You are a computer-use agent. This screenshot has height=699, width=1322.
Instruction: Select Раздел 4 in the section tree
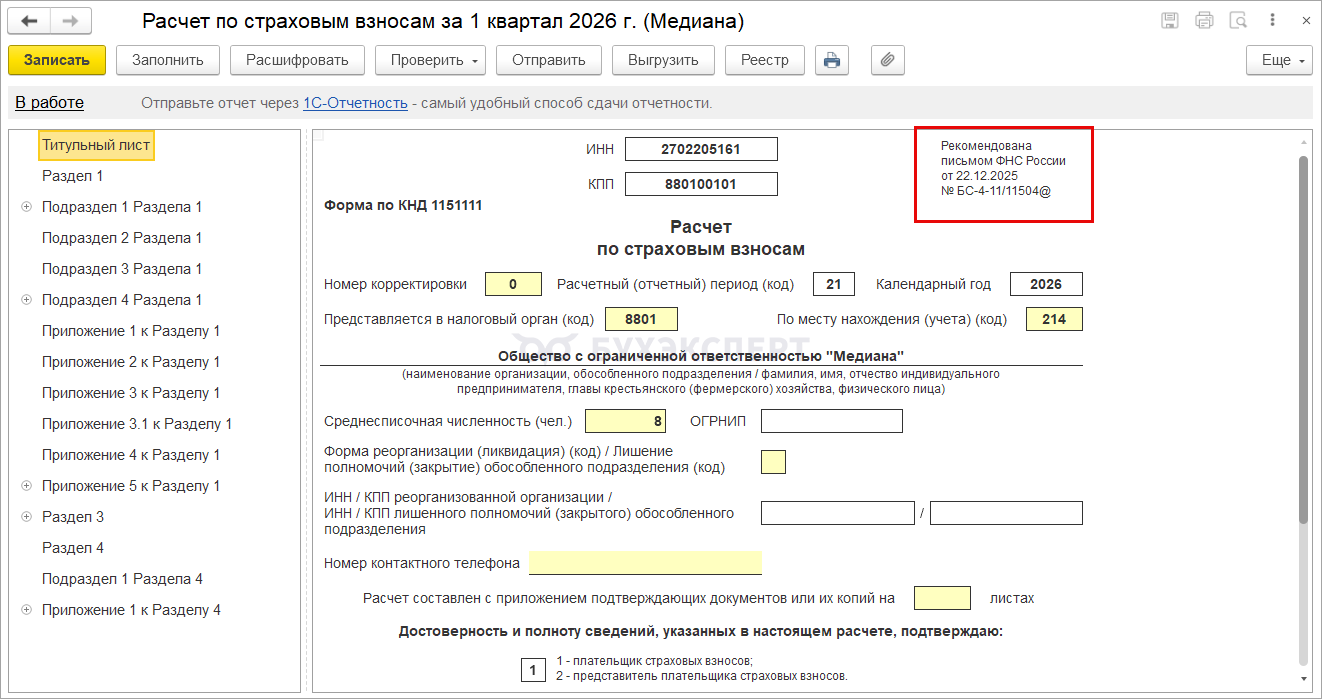coord(73,548)
